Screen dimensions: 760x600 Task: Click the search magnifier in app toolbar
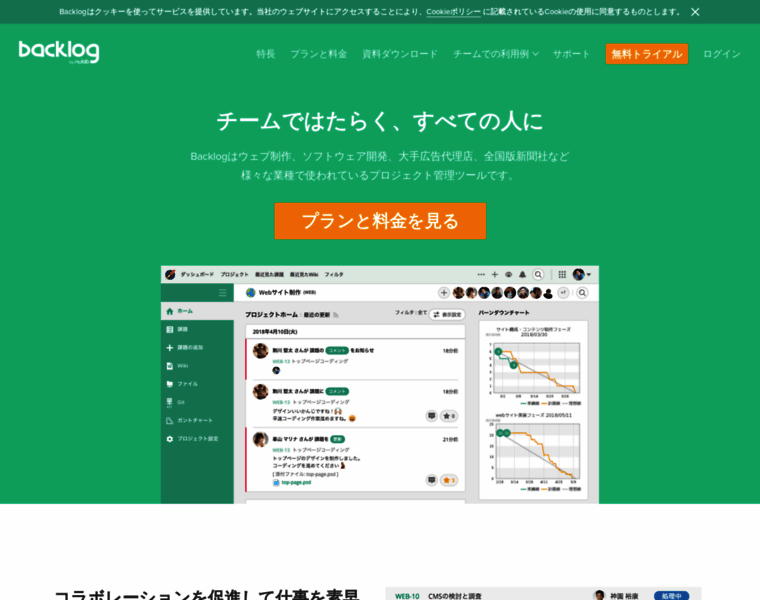point(538,275)
